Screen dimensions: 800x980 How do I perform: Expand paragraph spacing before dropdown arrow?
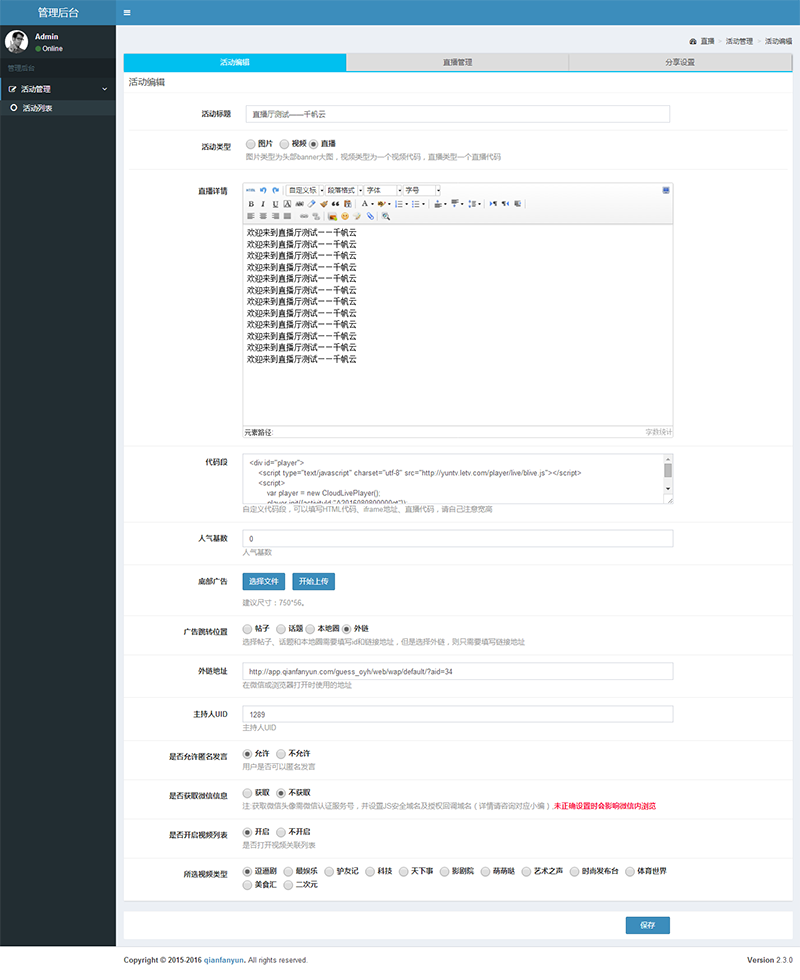point(445,204)
